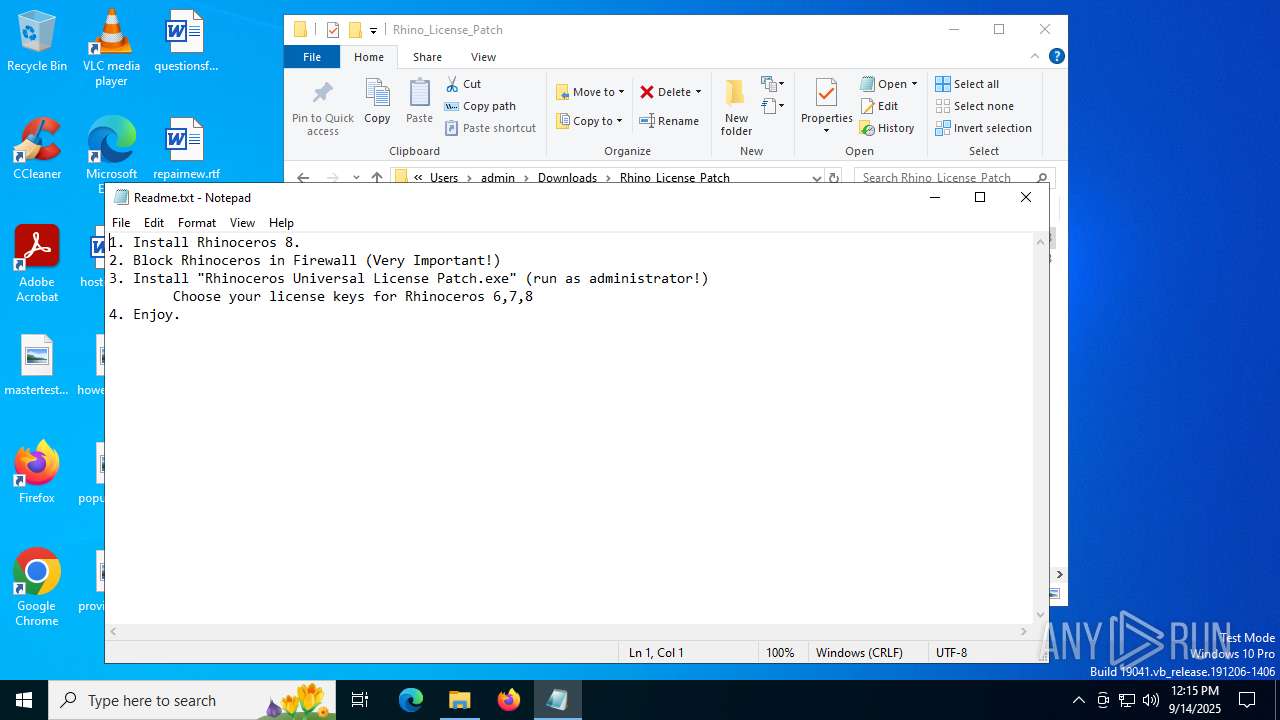Click Paste shortcut in the ribbon
This screenshot has height=720, width=1280.
[490, 128]
